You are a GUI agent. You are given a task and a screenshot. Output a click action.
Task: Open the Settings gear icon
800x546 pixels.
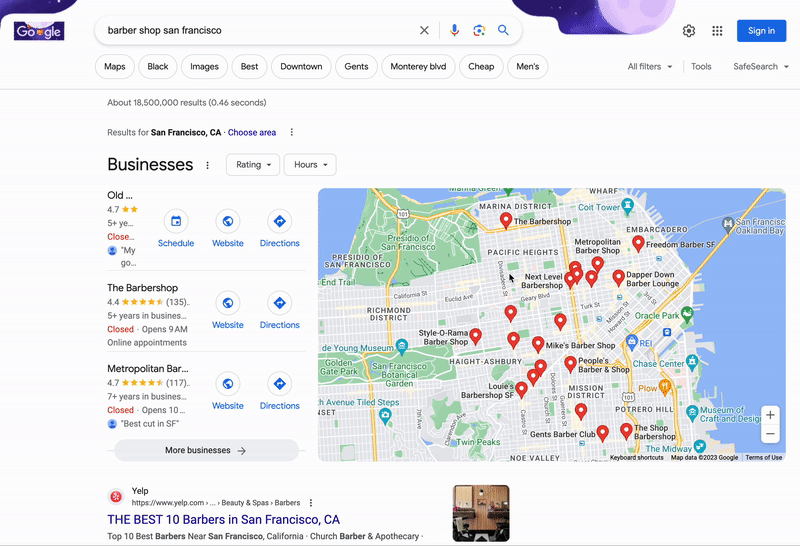click(689, 31)
